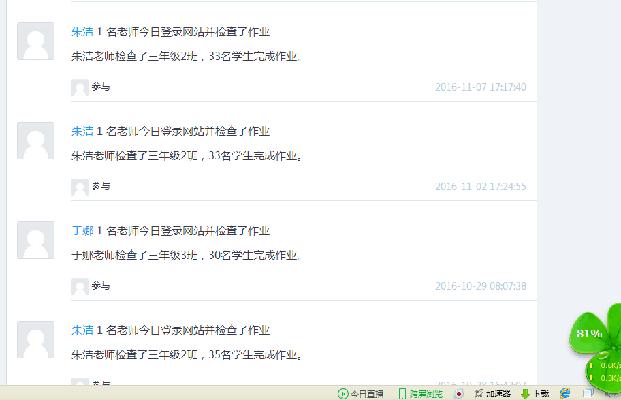Open 跨屏浏览 in the status bar

pos(421,393)
